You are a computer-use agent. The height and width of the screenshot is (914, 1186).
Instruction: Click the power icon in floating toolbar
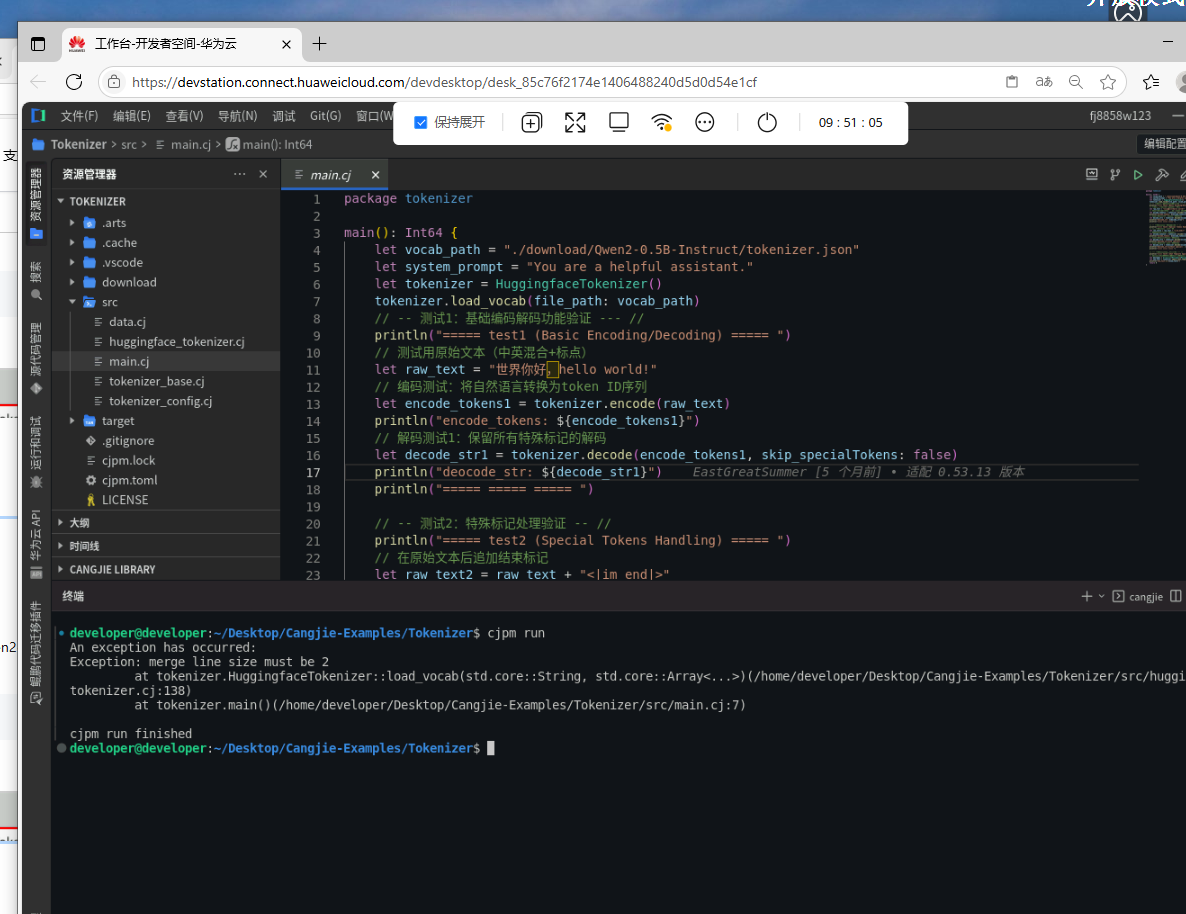(767, 123)
